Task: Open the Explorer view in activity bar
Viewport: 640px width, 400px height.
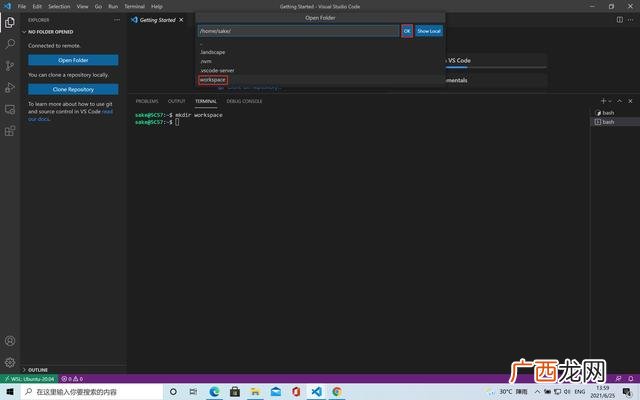Action: click(10, 22)
